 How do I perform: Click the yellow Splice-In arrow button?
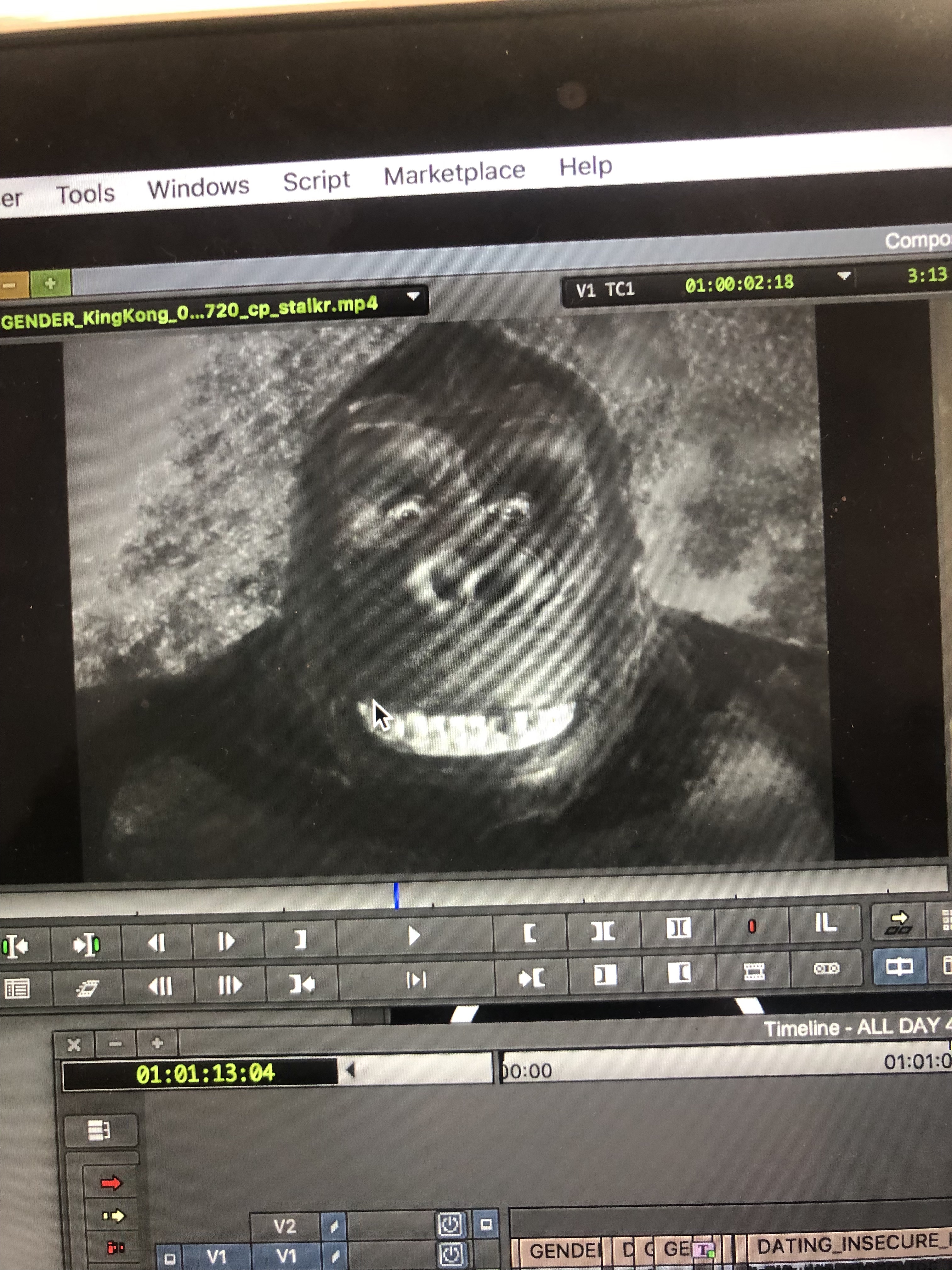pyautogui.click(x=899, y=923)
